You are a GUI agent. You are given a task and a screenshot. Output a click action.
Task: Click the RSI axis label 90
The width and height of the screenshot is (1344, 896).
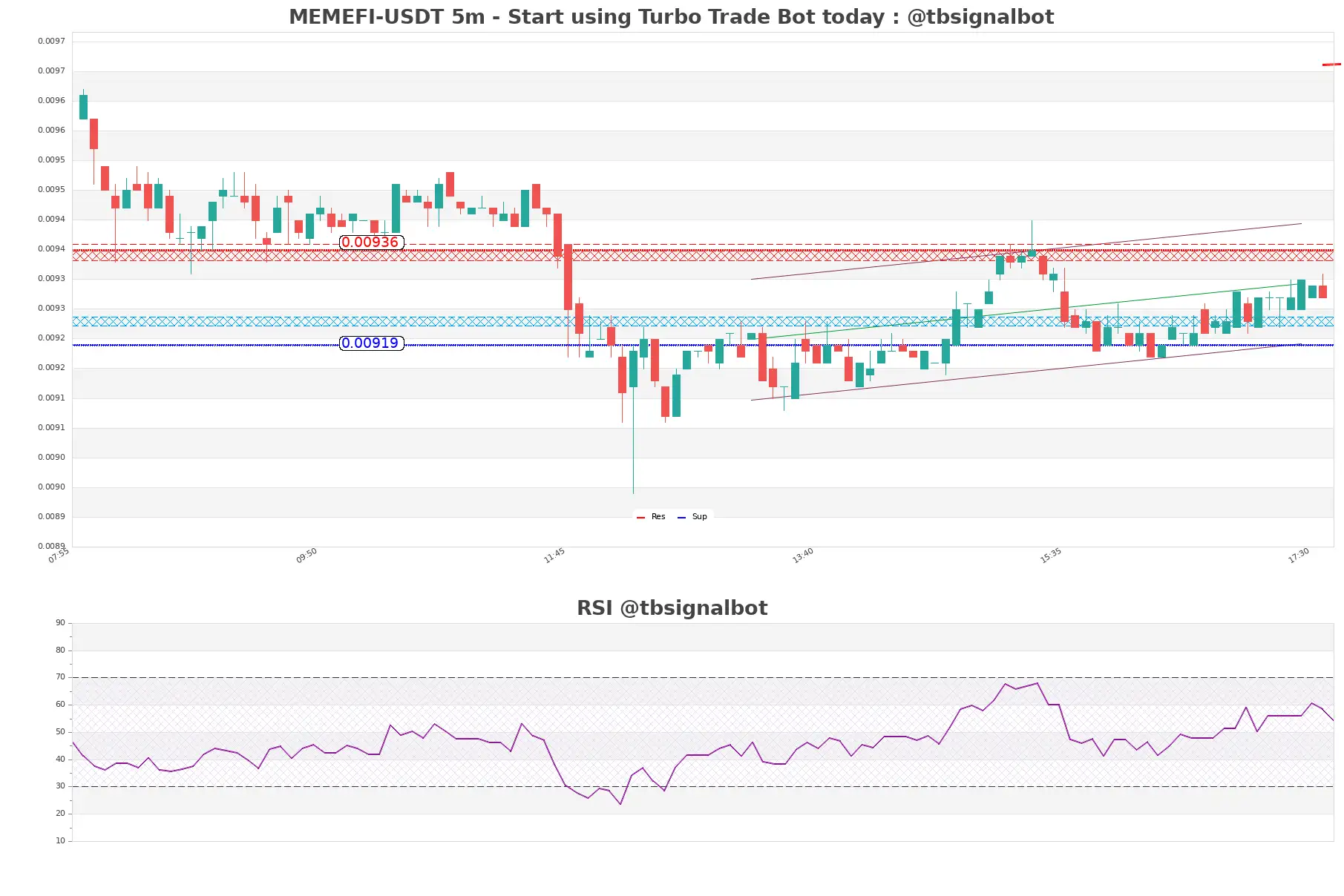point(60,623)
